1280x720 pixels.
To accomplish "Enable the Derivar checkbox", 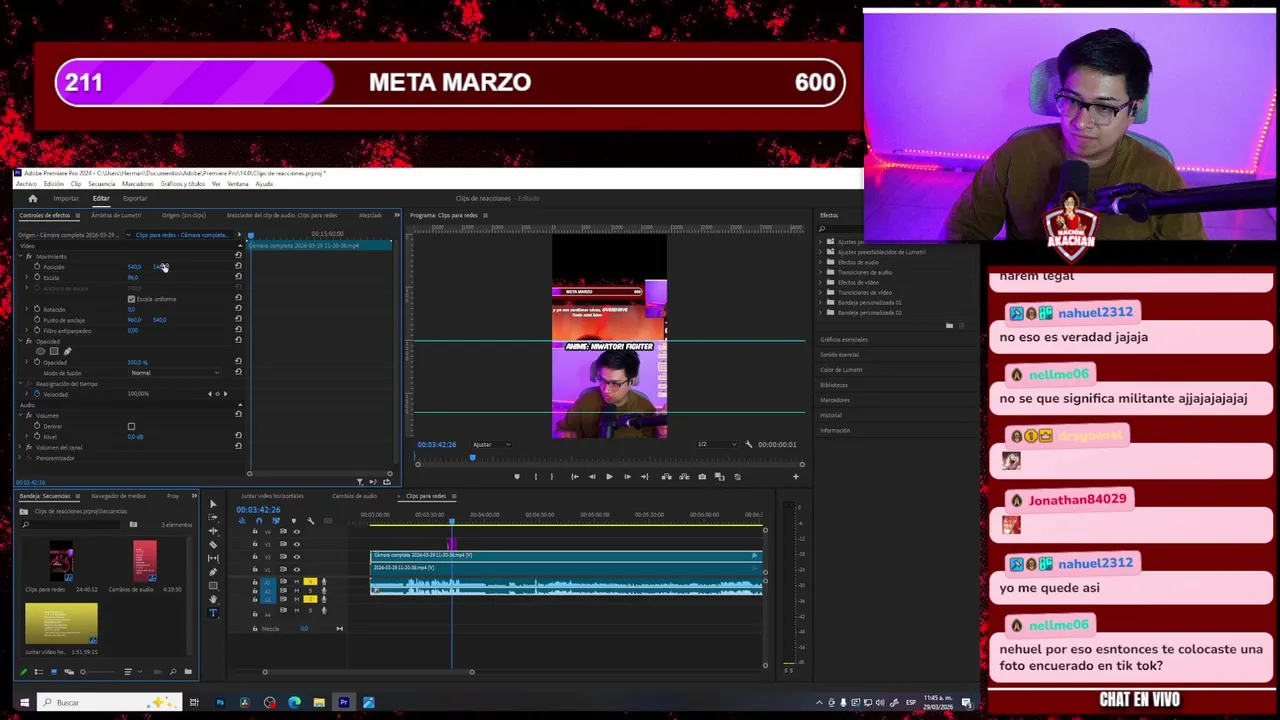I will point(131,427).
